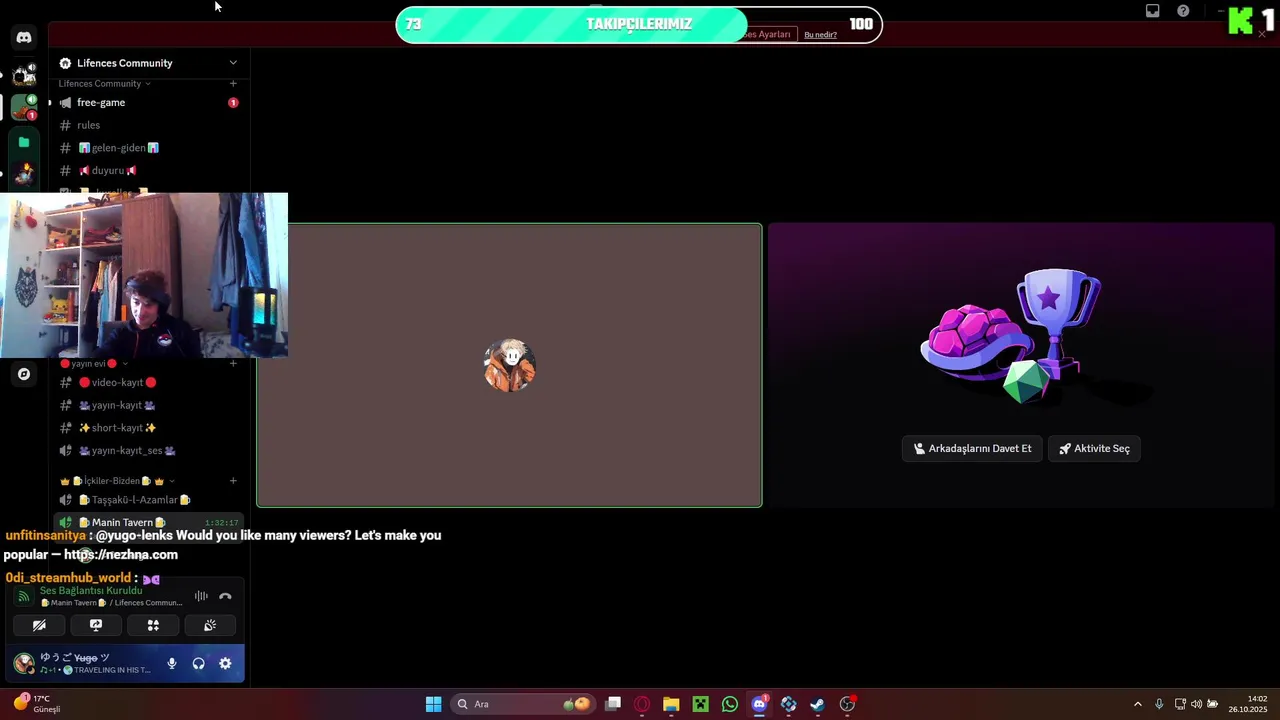Collapse the İçkiler-Bizden category
This screenshot has height=720, width=1280.
pos(117,481)
